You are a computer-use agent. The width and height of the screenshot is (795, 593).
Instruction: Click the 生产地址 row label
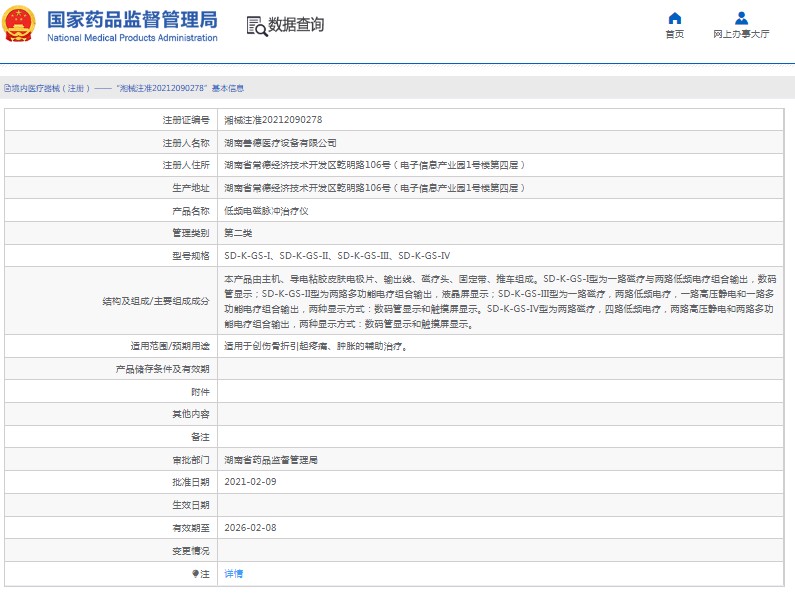tap(191, 188)
